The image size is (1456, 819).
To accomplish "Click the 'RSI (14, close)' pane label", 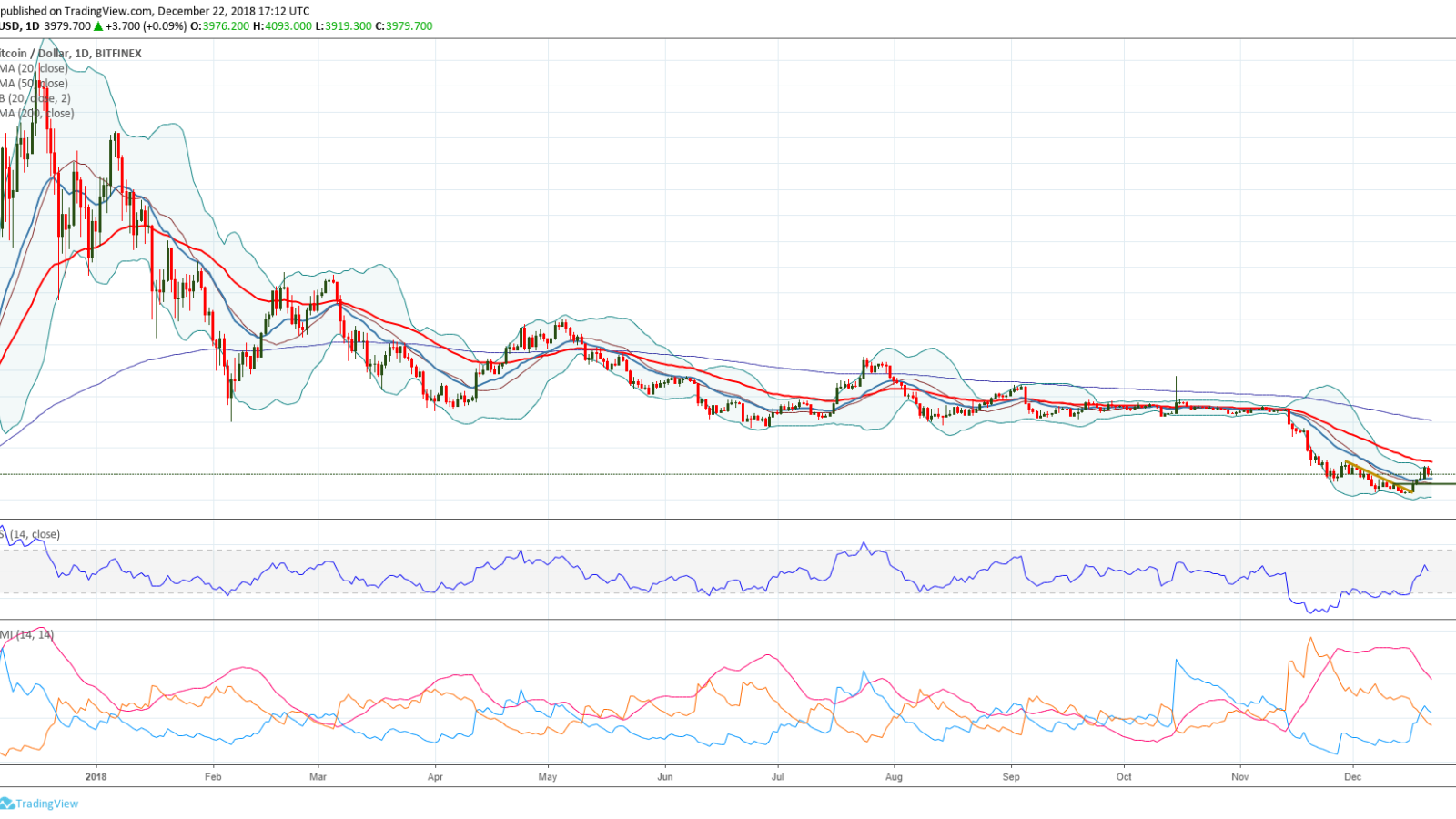I will tap(30, 534).
